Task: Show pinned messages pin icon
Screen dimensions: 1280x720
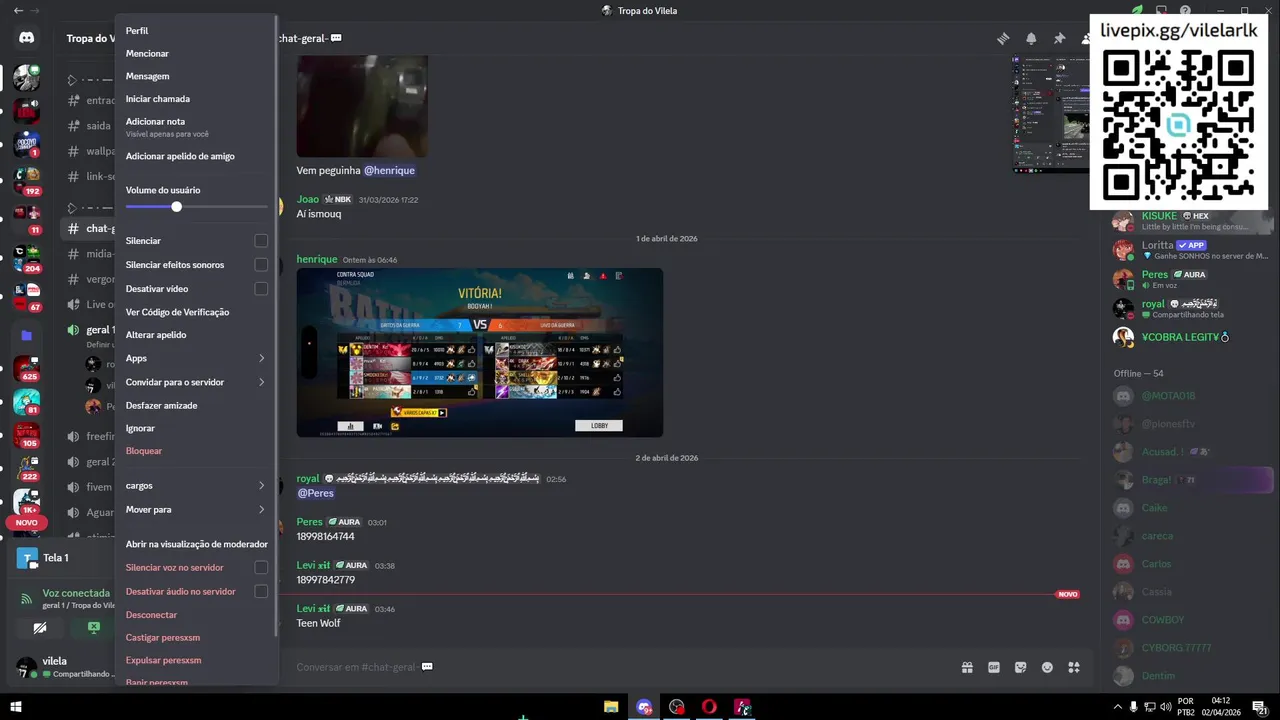Action: tap(1059, 38)
